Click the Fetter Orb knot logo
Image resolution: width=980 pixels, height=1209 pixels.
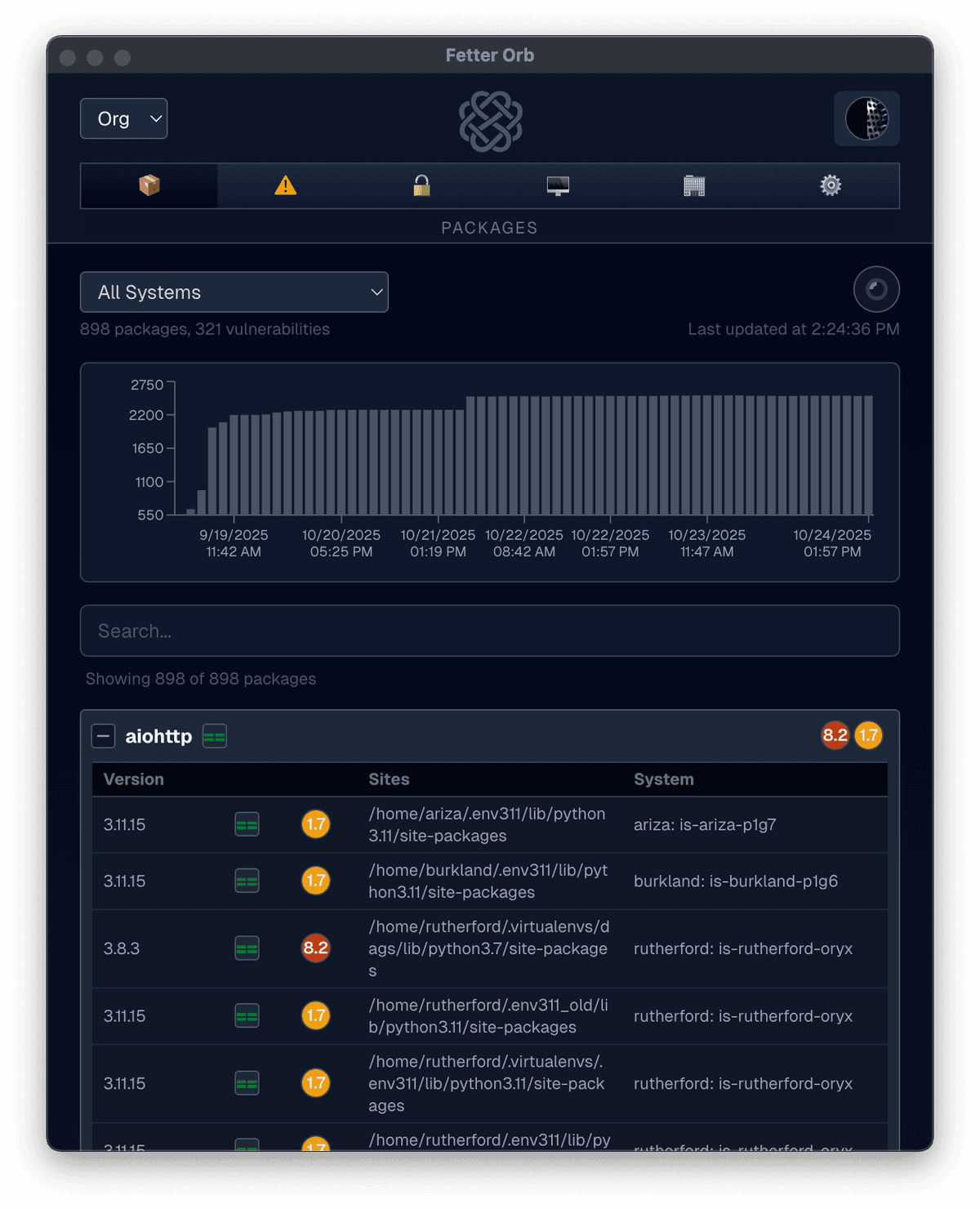pos(490,121)
